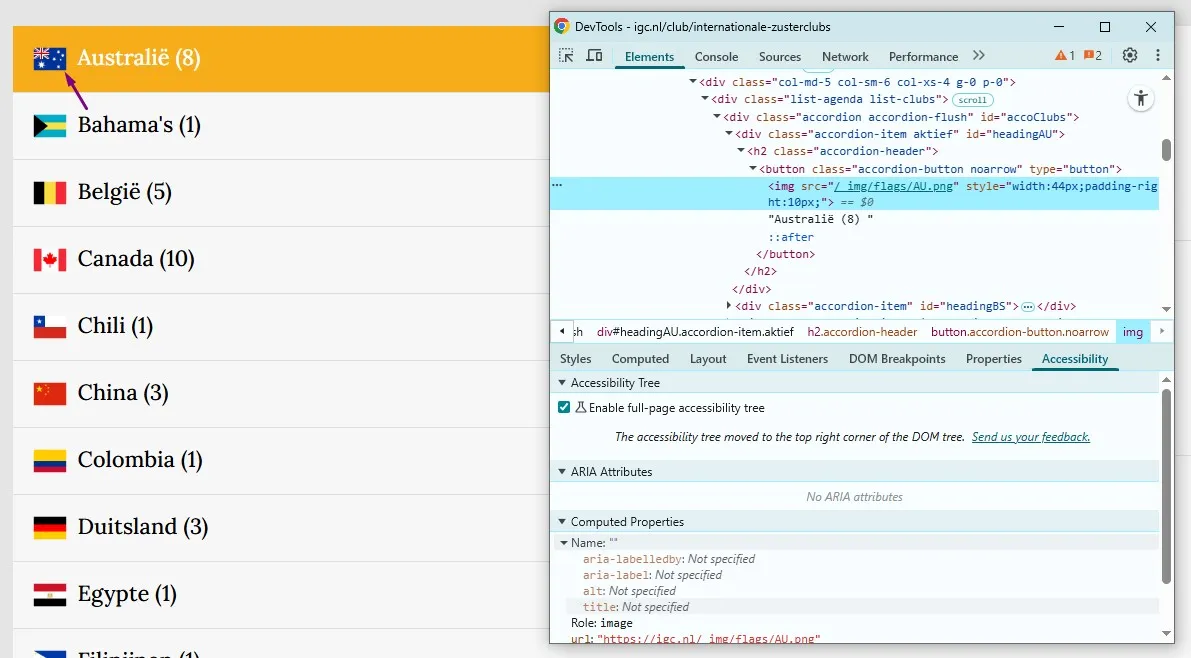Activate the inspect element picker icon
The width and height of the screenshot is (1191, 658).
(566, 55)
